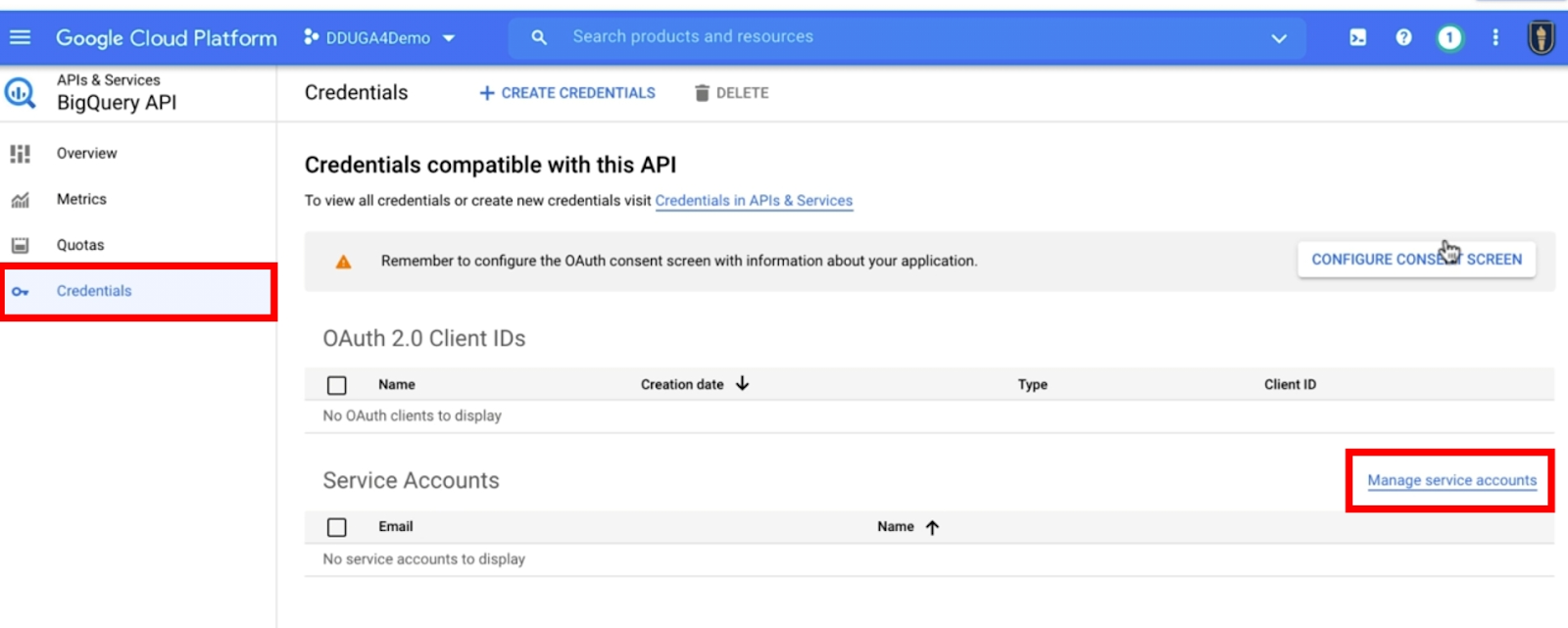1568x628 pixels.
Task: Activate Cloud Shell terminal icon
Action: click(1357, 37)
